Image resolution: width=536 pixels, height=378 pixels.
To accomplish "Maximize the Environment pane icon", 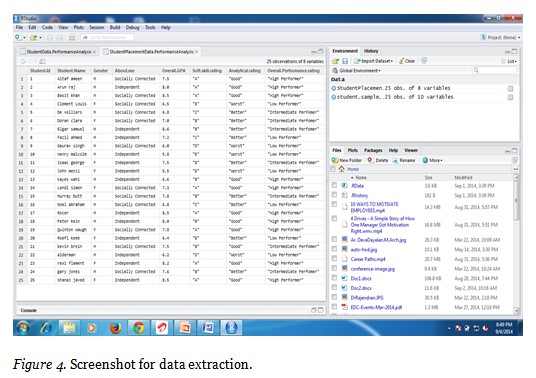I will 514,51.
